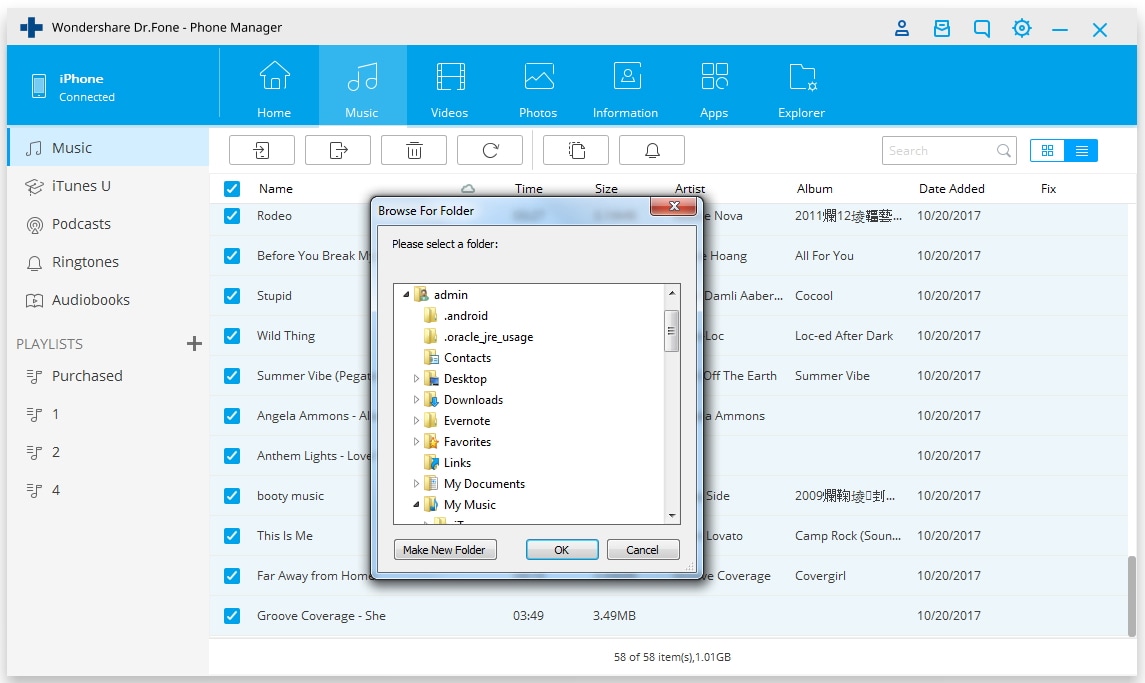Open the account profile icon

902,28
